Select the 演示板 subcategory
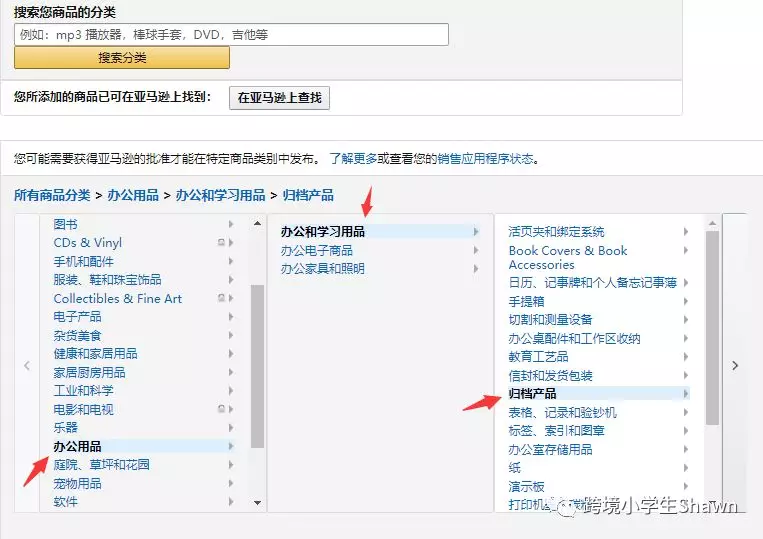 click(527, 486)
